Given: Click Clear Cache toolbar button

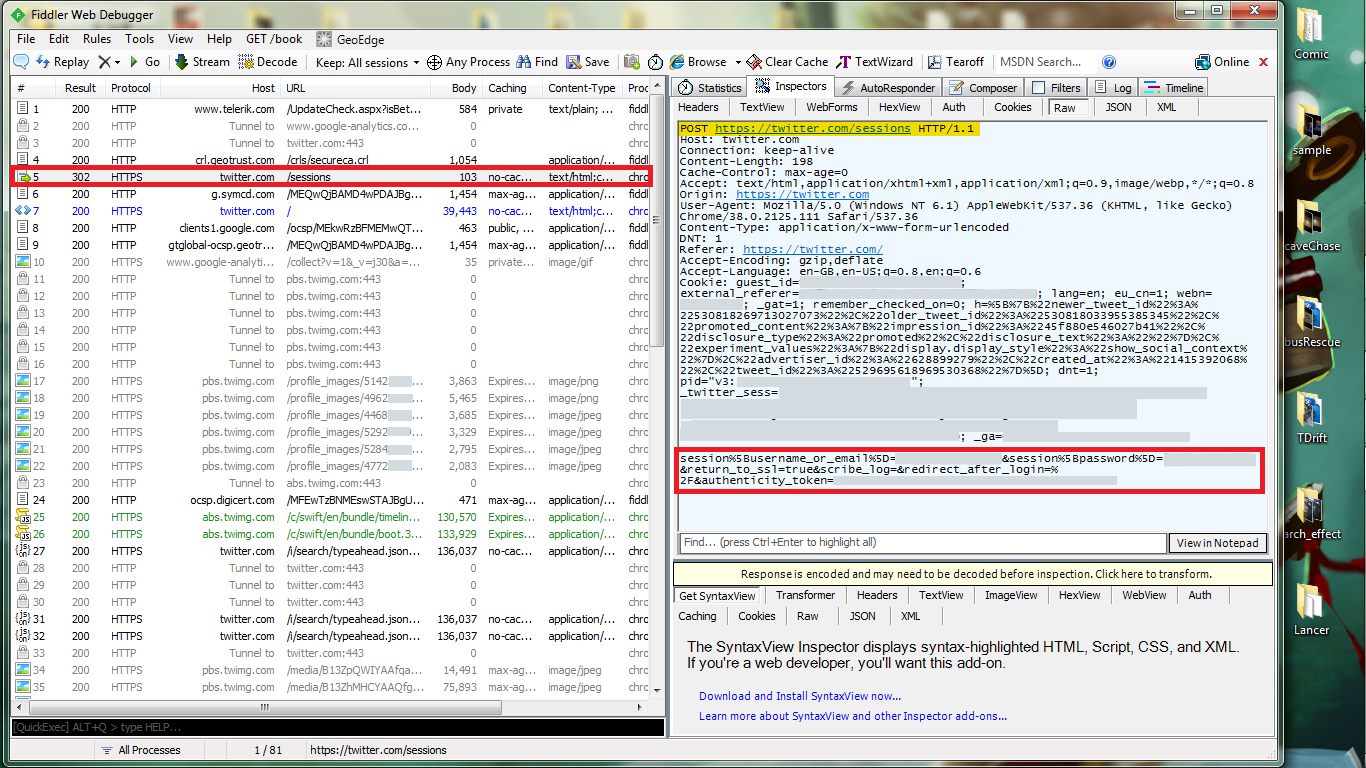Looking at the screenshot, I should tap(787, 62).
